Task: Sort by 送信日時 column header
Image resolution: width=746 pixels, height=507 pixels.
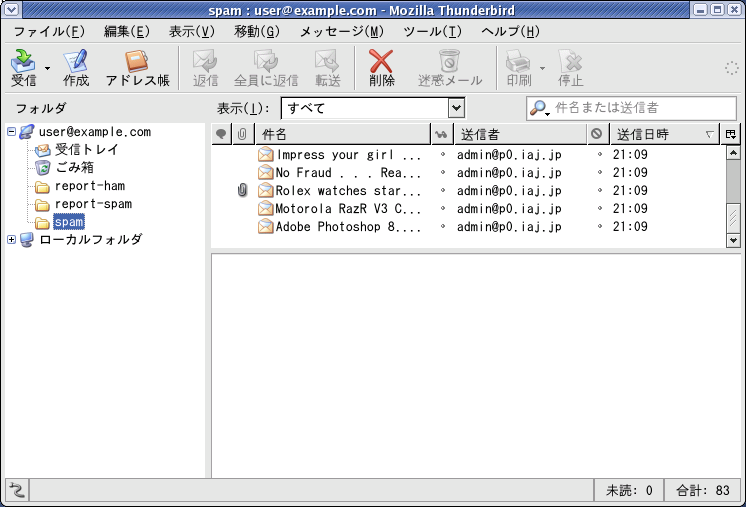Action: pos(665,134)
